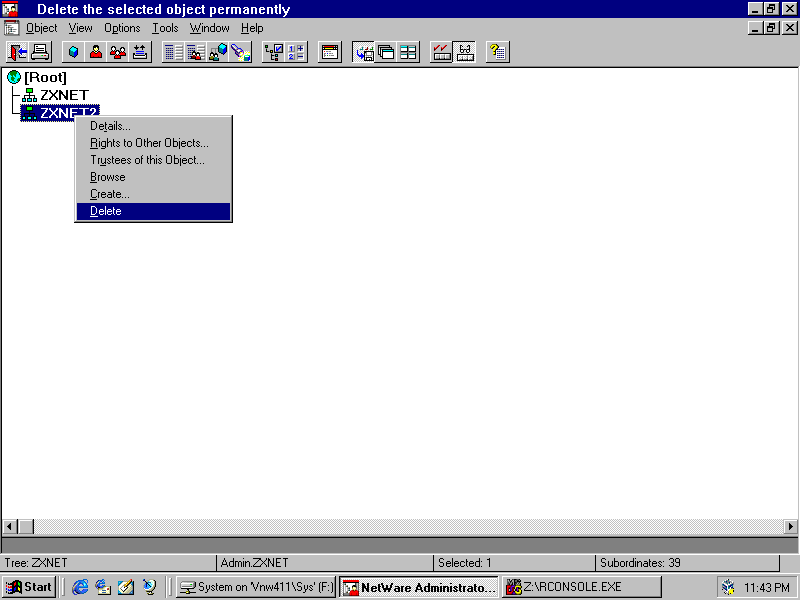Viewport: 800px width, 600px height.
Task: Select the [Root] tree node
Action: [45, 77]
